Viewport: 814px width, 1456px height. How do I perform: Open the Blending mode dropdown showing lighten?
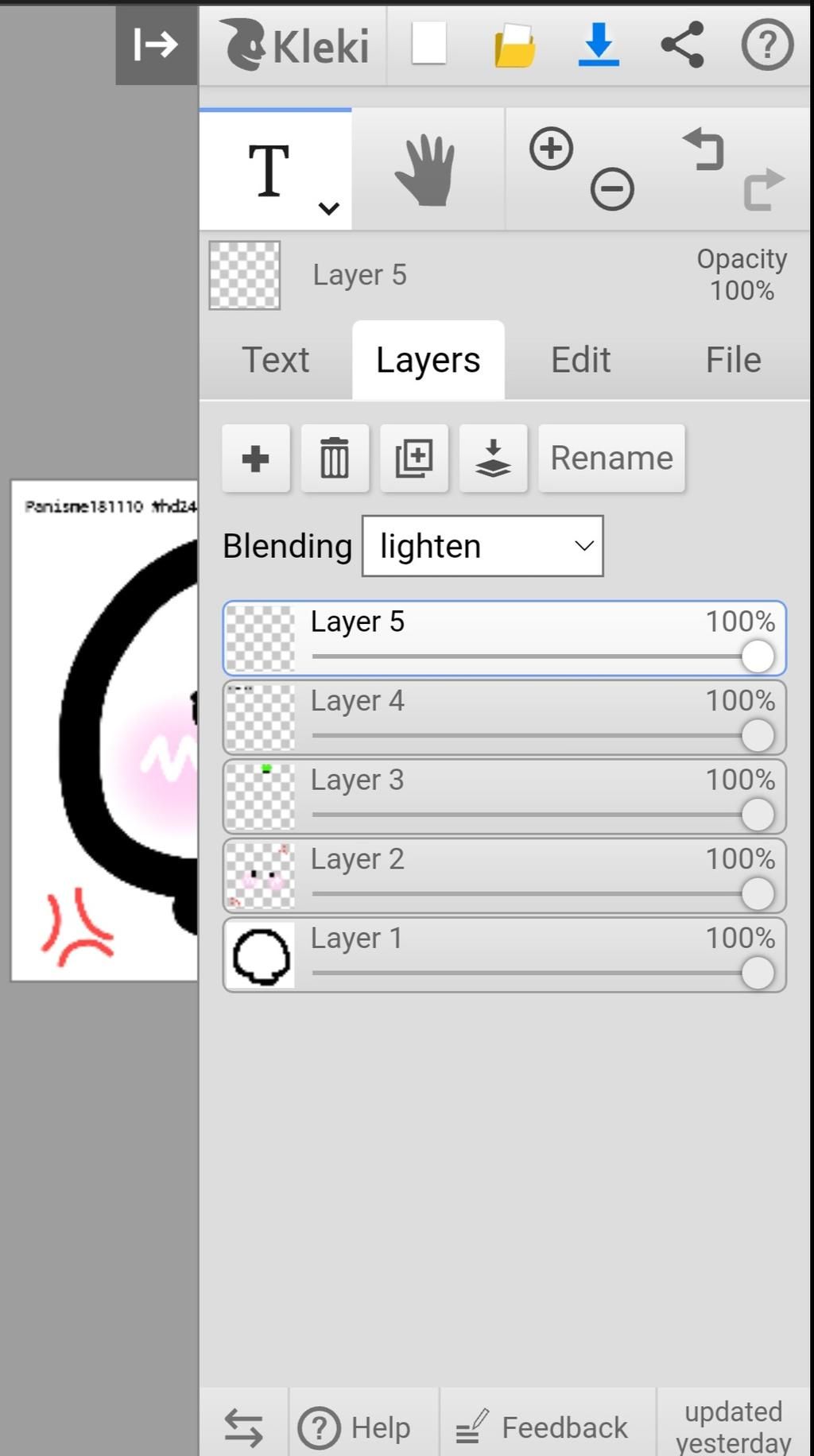click(x=483, y=546)
